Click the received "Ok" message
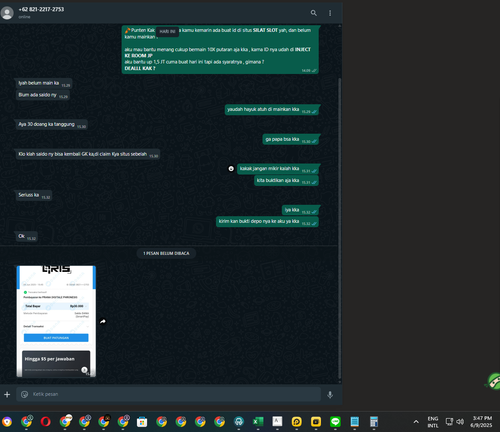The image size is (500, 432). [26, 237]
